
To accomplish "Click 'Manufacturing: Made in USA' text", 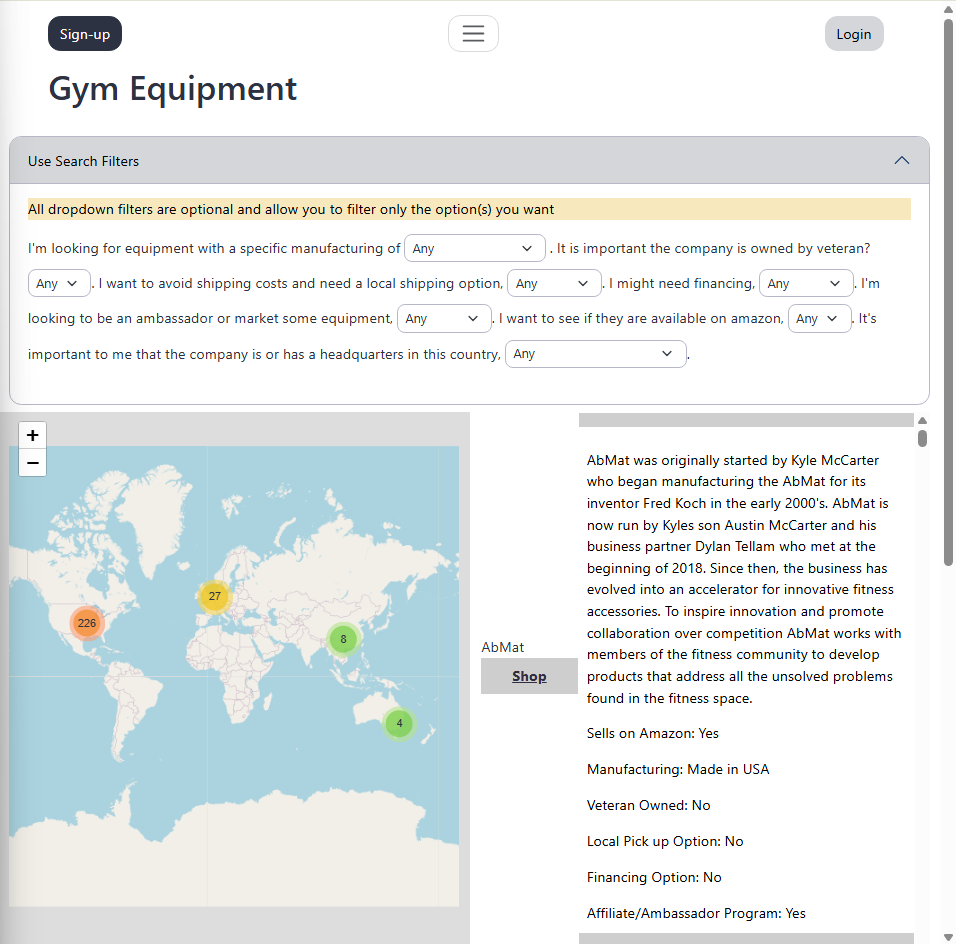I will [x=678, y=769].
